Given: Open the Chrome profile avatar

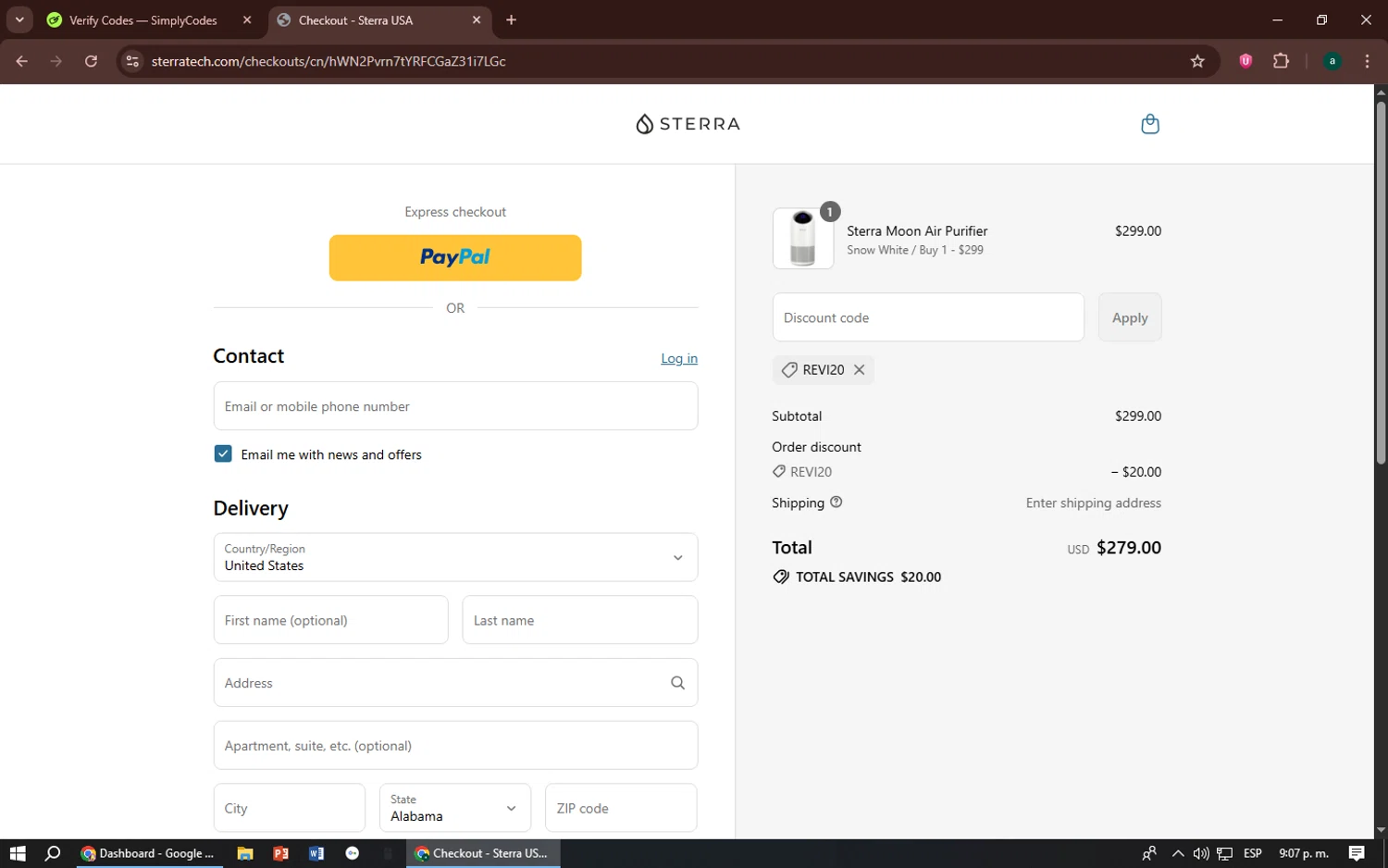Looking at the screenshot, I should coord(1332,61).
